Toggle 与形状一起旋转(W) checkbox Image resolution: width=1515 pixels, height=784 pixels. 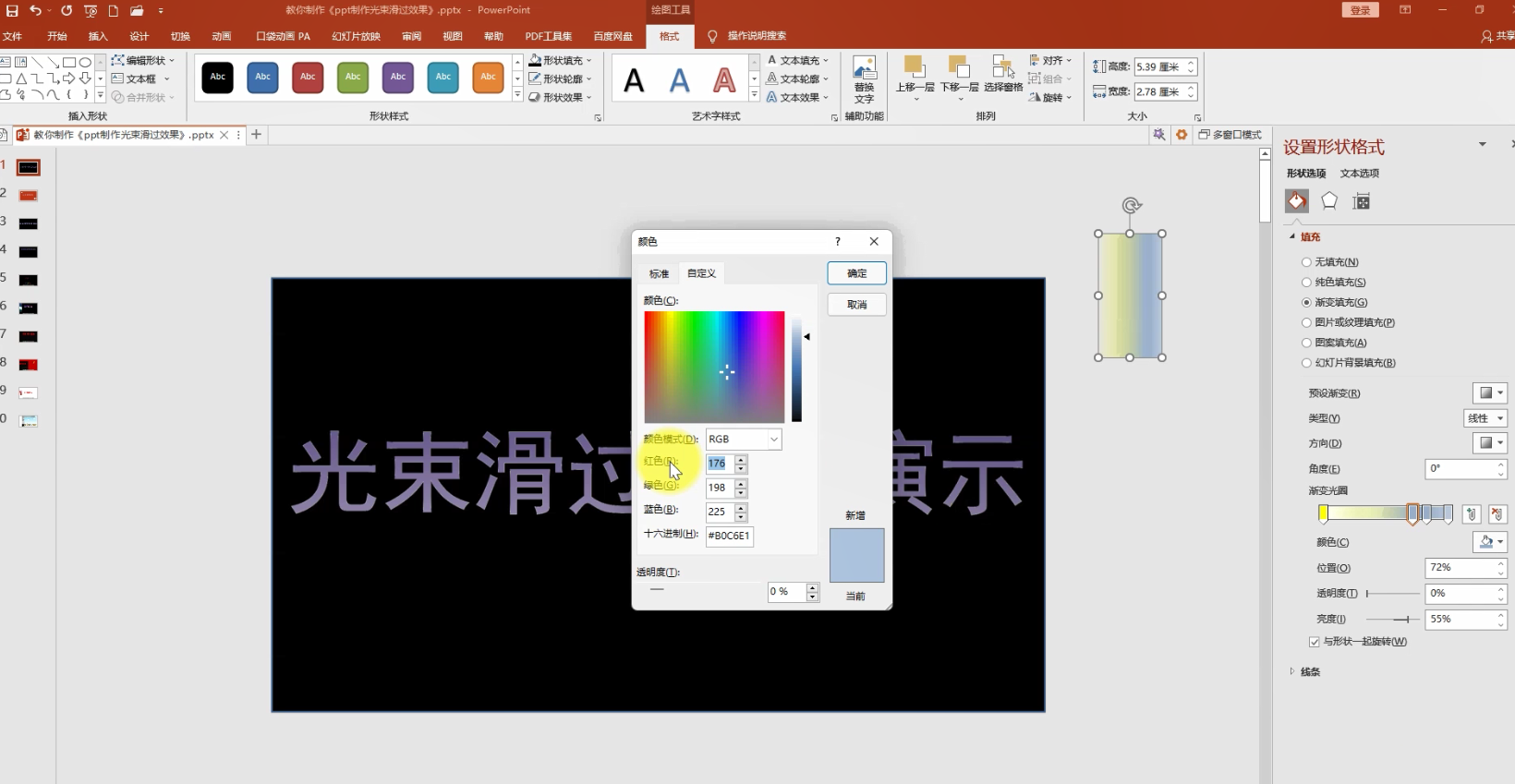pyautogui.click(x=1315, y=642)
